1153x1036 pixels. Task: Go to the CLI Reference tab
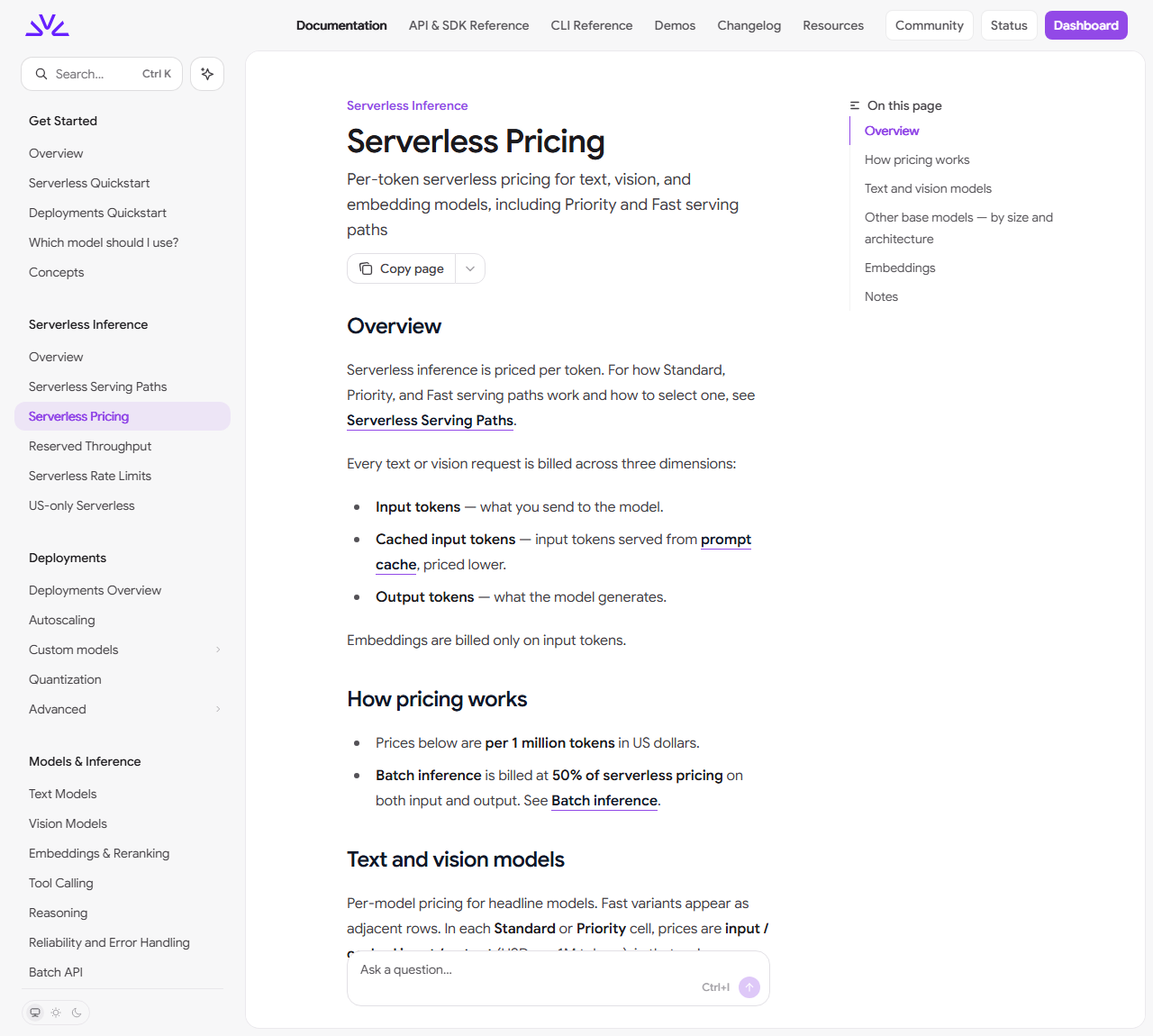[x=592, y=25]
